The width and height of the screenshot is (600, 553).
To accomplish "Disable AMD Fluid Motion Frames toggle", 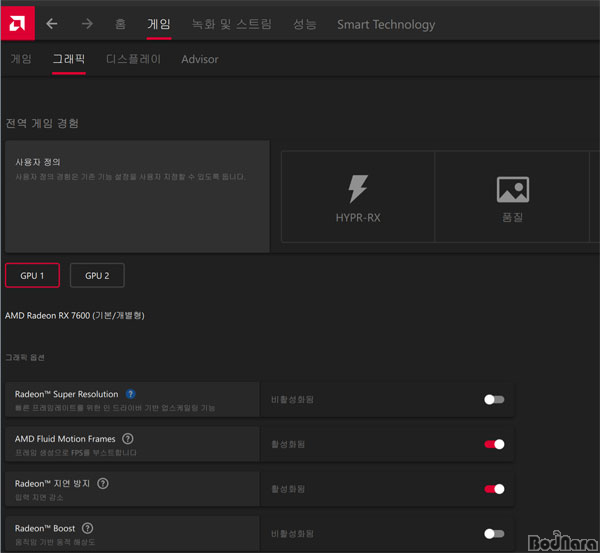I will (x=494, y=444).
